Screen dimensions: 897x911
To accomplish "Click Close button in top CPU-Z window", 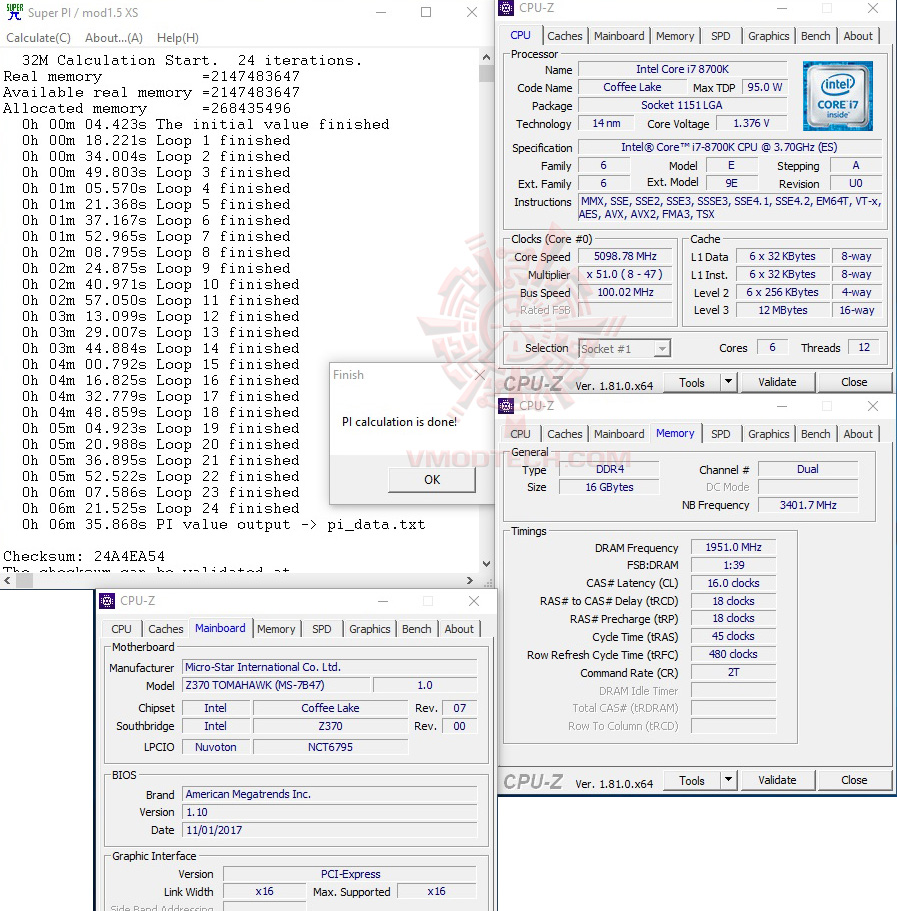I will (853, 382).
